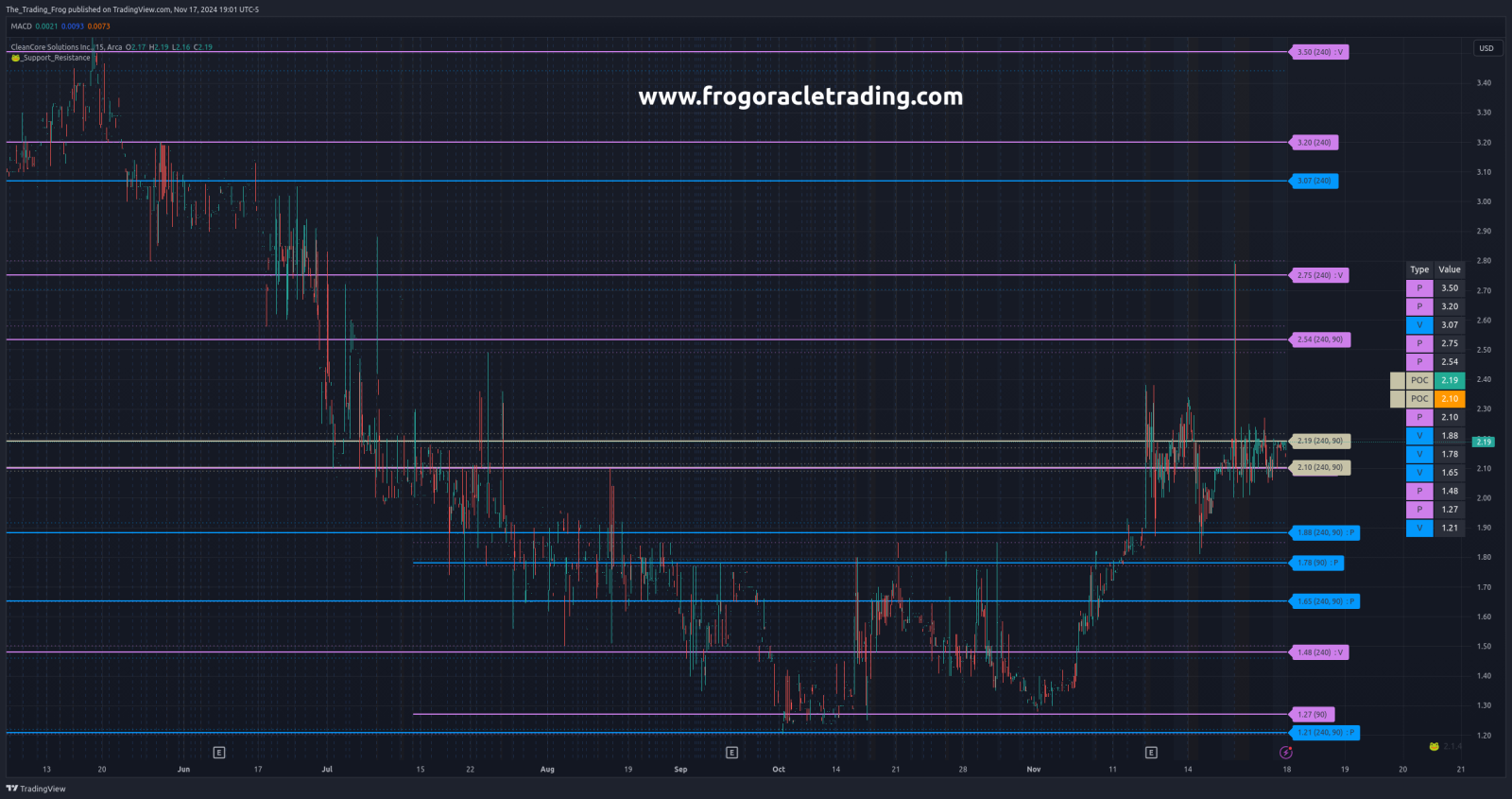
Task: Click the 2.75 (240) : V level label
Action: coord(1320,275)
